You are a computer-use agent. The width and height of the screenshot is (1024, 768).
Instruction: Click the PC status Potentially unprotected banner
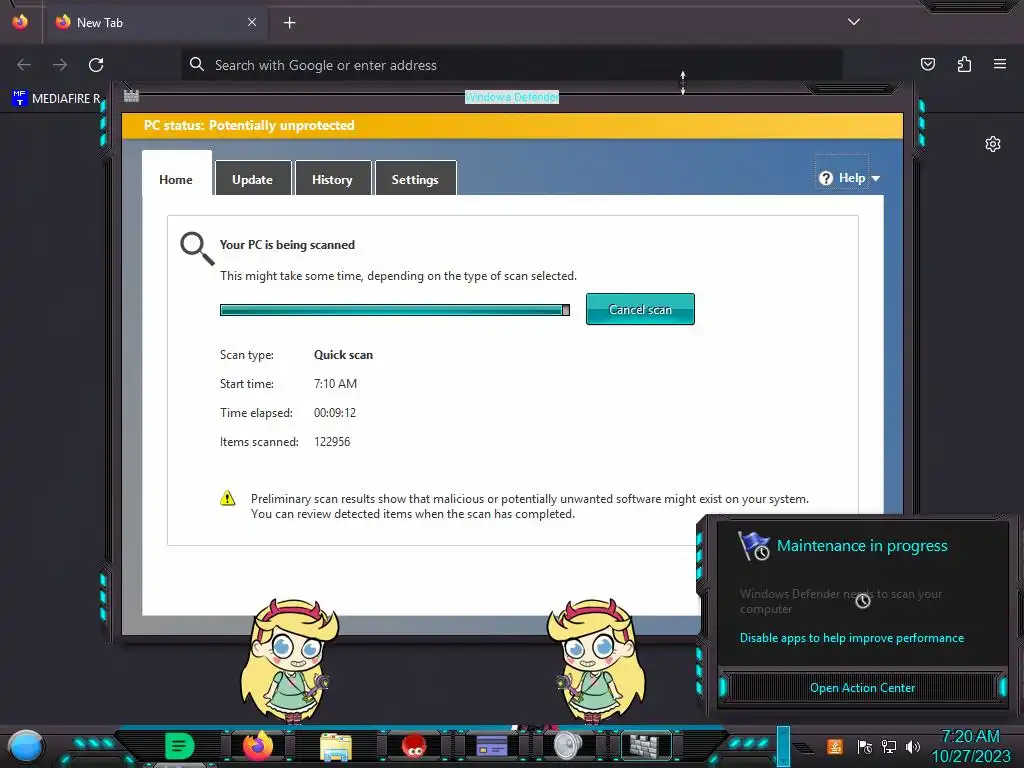513,125
